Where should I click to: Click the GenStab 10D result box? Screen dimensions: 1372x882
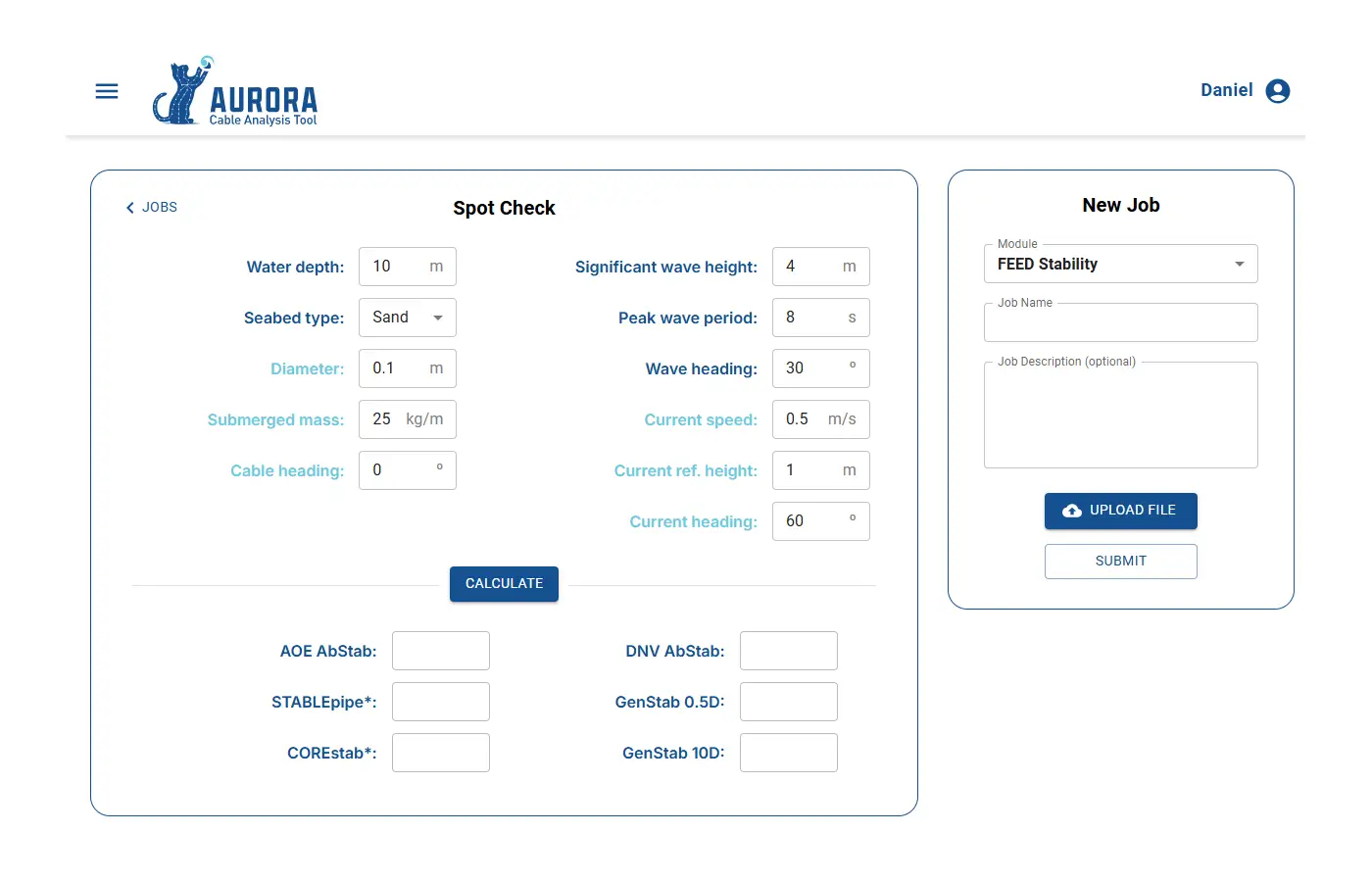point(788,753)
